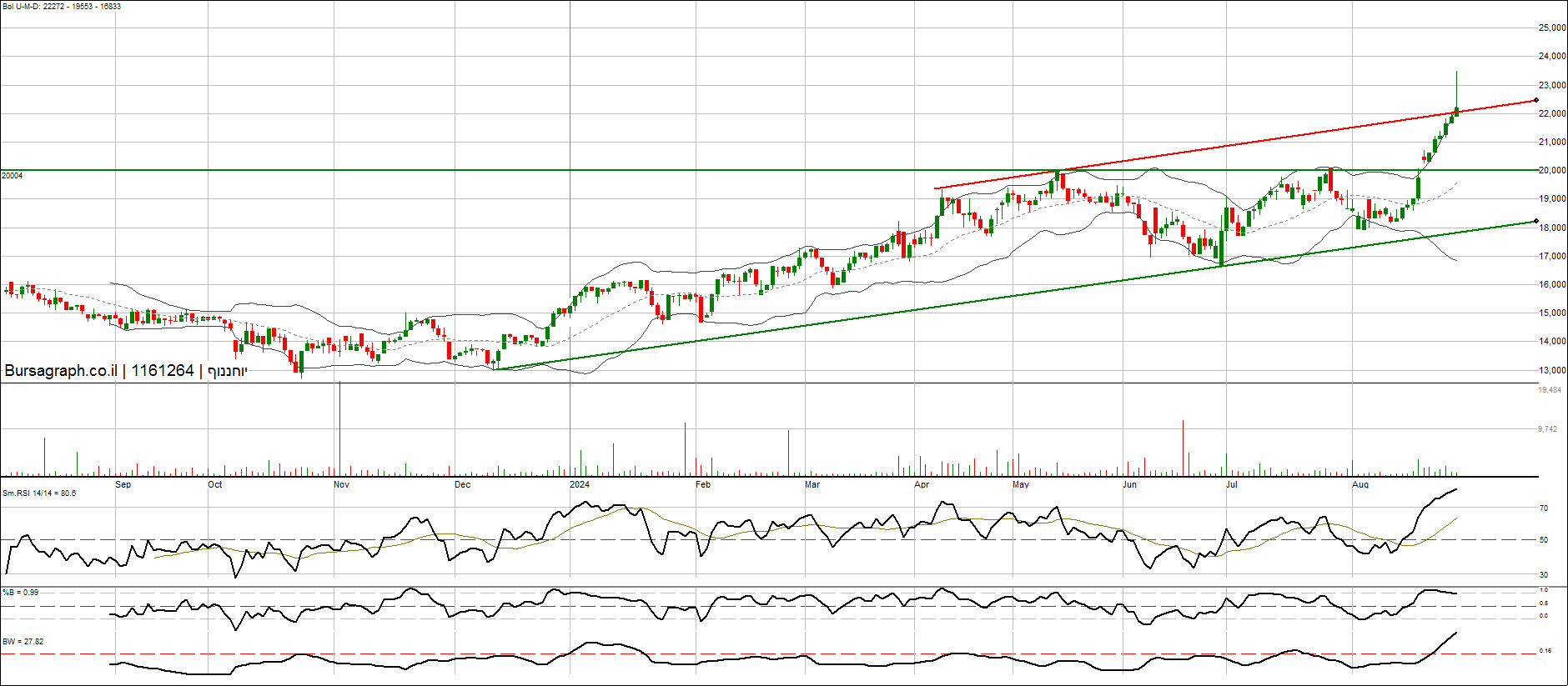Image resolution: width=1568 pixels, height=686 pixels.
Task: Click the 13,000 price axis label
Action: tap(1552, 371)
